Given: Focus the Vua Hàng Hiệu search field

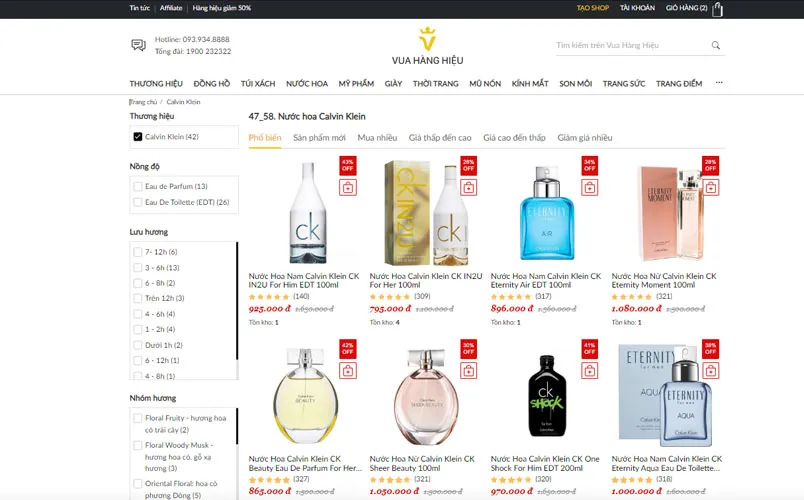Looking at the screenshot, I should [632, 45].
